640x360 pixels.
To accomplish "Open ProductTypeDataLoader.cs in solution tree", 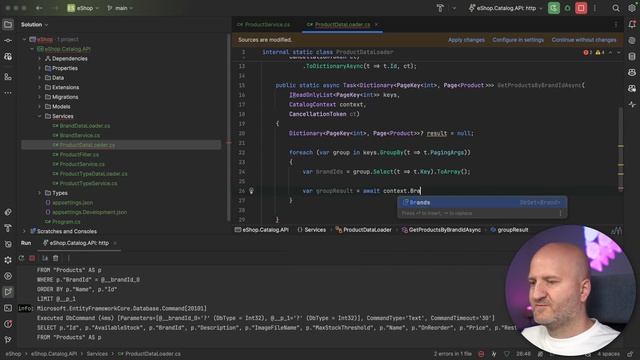I will click(x=93, y=174).
